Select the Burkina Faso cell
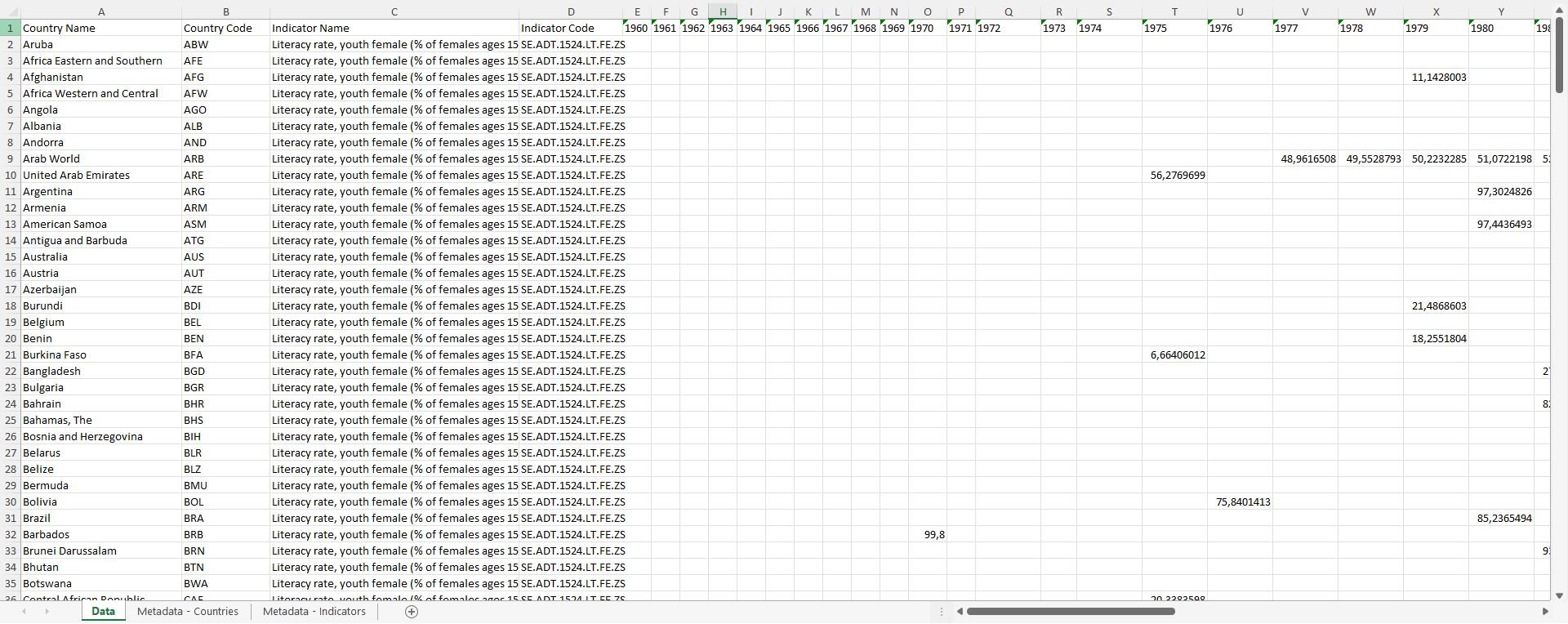The width and height of the screenshot is (1568, 624). tap(101, 354)
